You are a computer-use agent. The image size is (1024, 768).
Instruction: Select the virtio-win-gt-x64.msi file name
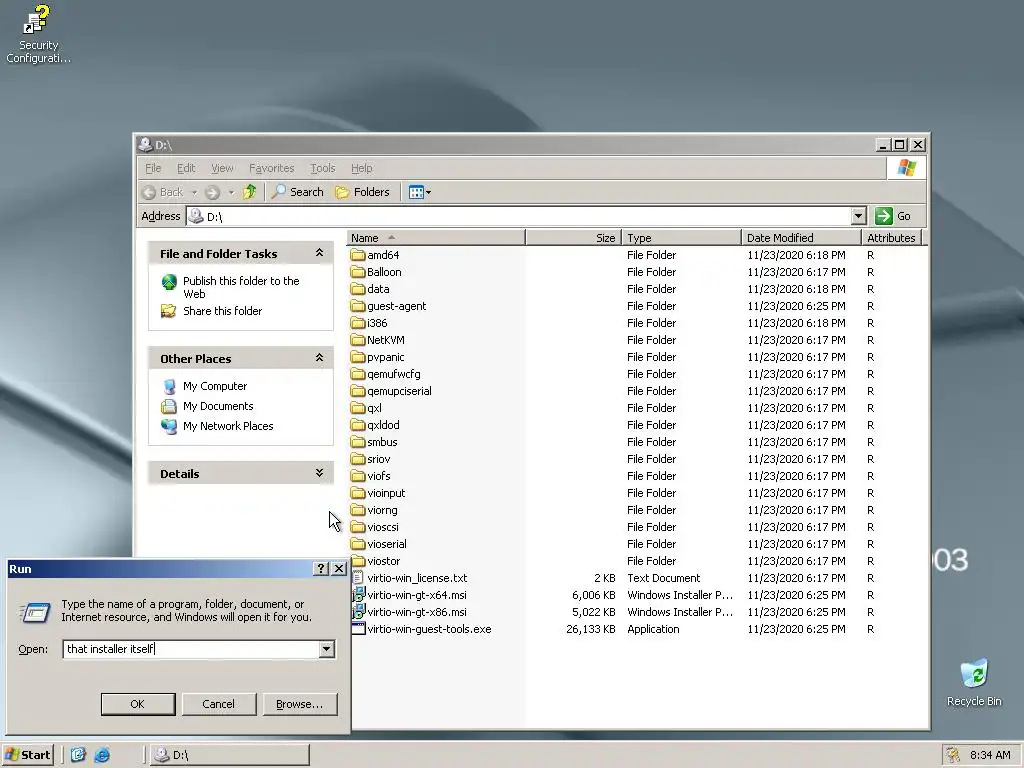[x=417, y=595]
